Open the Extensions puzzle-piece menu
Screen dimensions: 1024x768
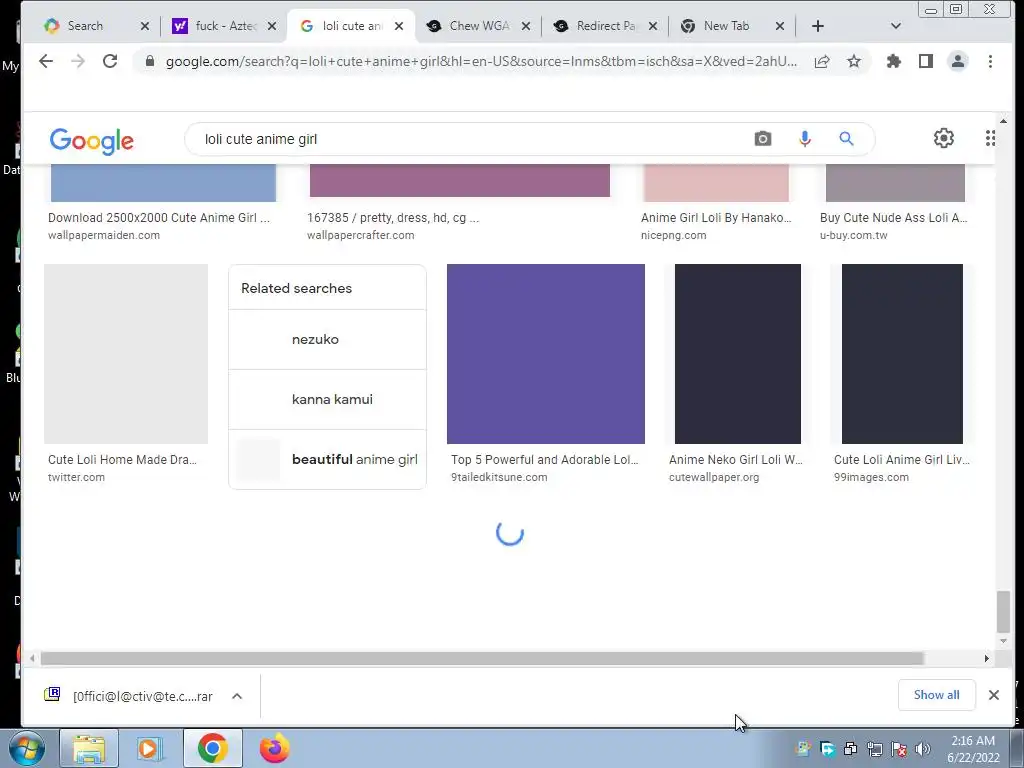point(893,61)
